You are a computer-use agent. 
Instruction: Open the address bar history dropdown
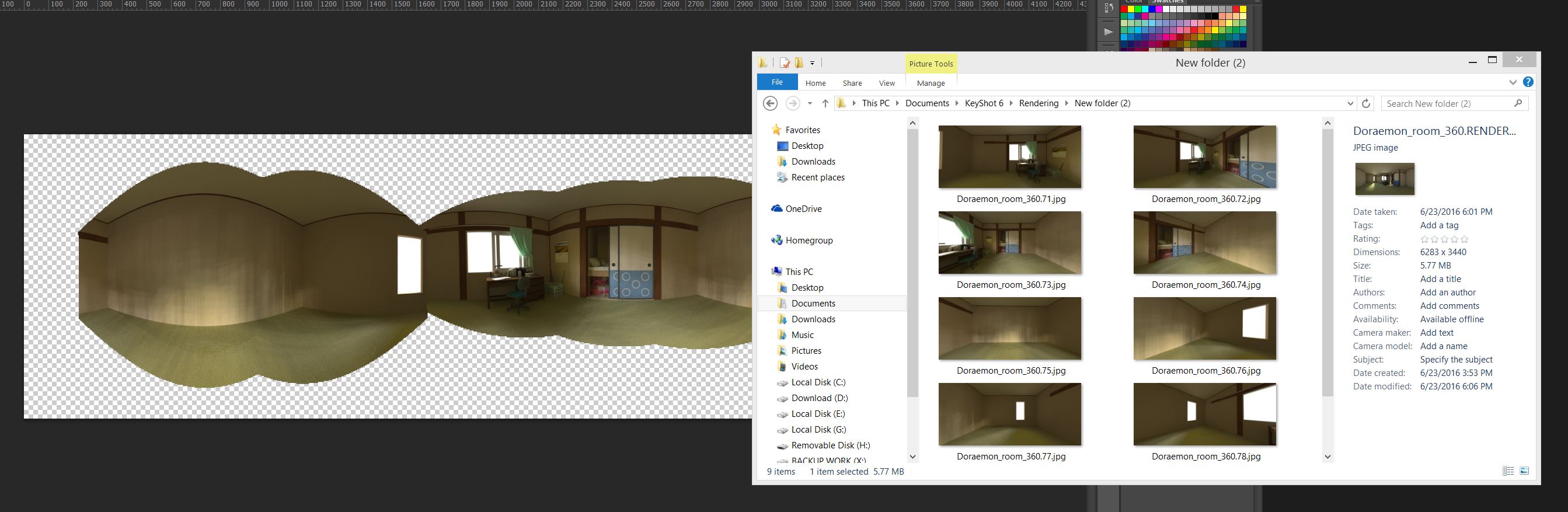(x=1350, y=103)
